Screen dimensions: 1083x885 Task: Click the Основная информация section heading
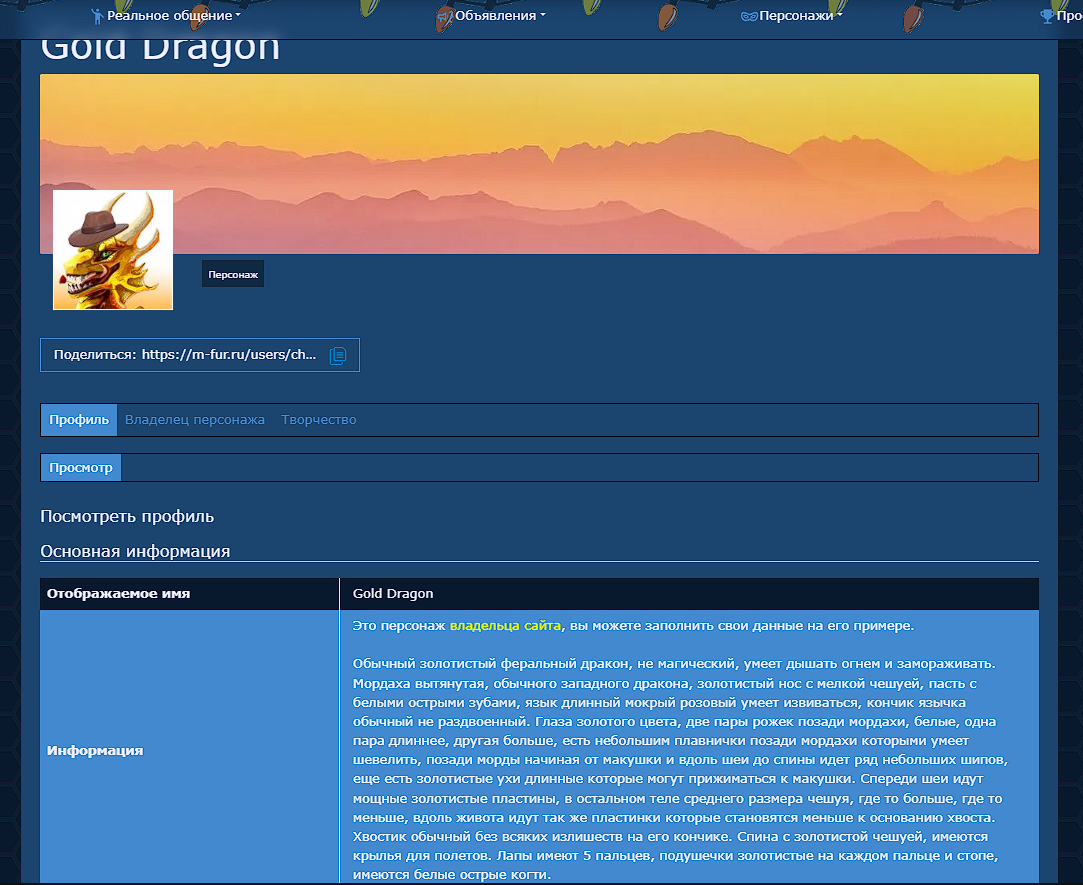coord(135,551)
